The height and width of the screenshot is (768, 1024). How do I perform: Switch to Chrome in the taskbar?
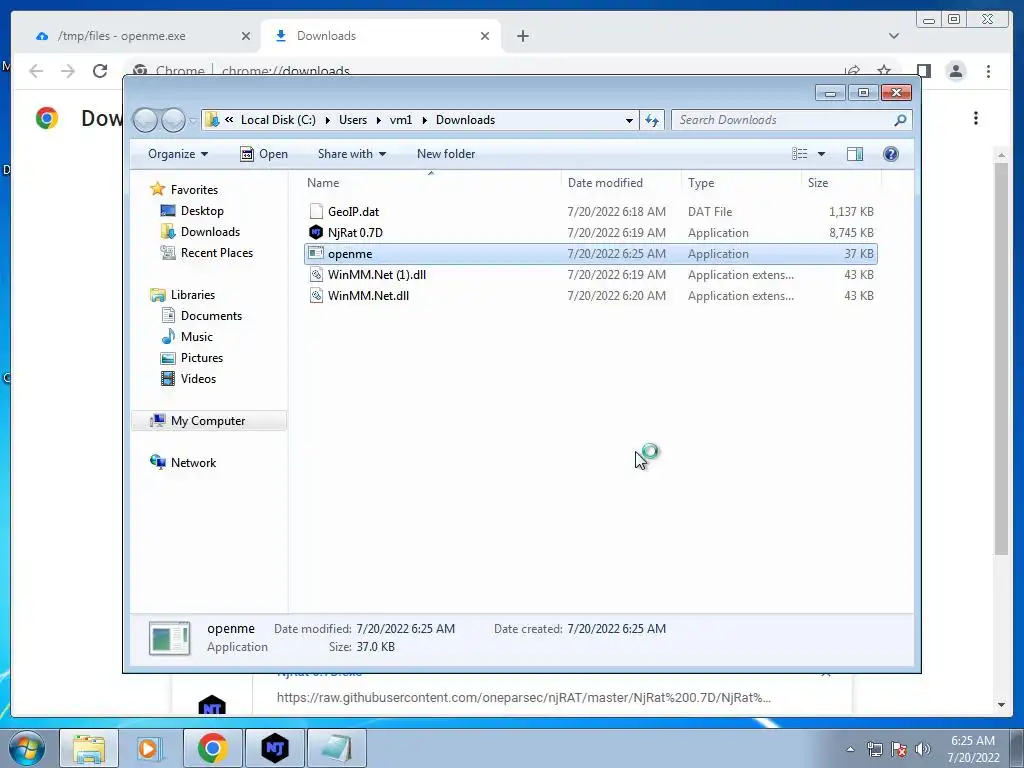point(212,748)
